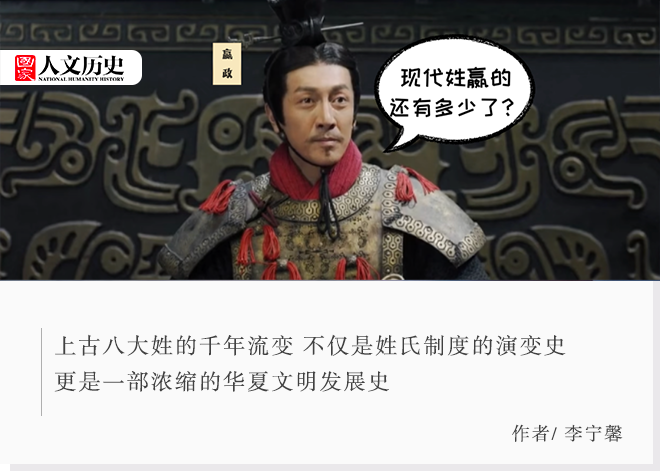Click the red seal logo icon
The image size is (660, 471).
(x=25, y=67)
